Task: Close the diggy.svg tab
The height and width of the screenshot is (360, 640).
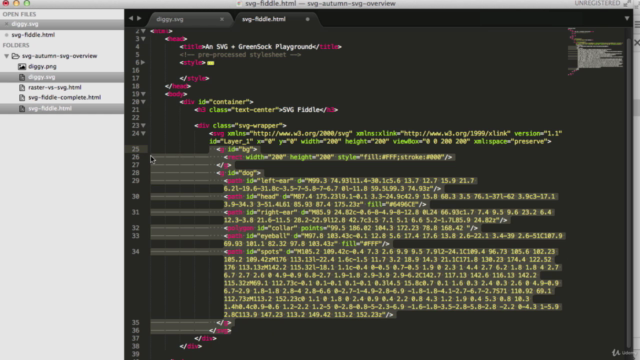Action: pos(222,19)
